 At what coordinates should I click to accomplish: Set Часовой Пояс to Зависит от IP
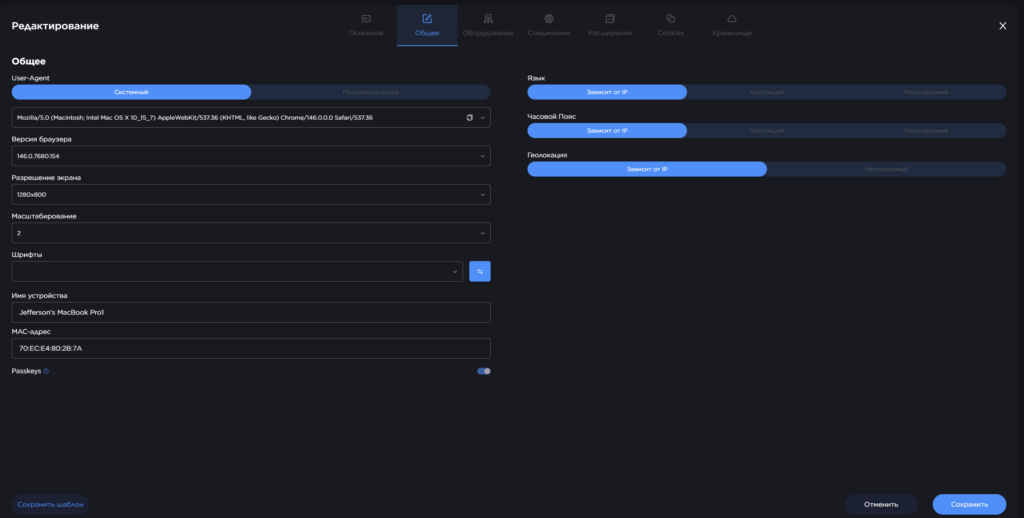coord(607,131)
